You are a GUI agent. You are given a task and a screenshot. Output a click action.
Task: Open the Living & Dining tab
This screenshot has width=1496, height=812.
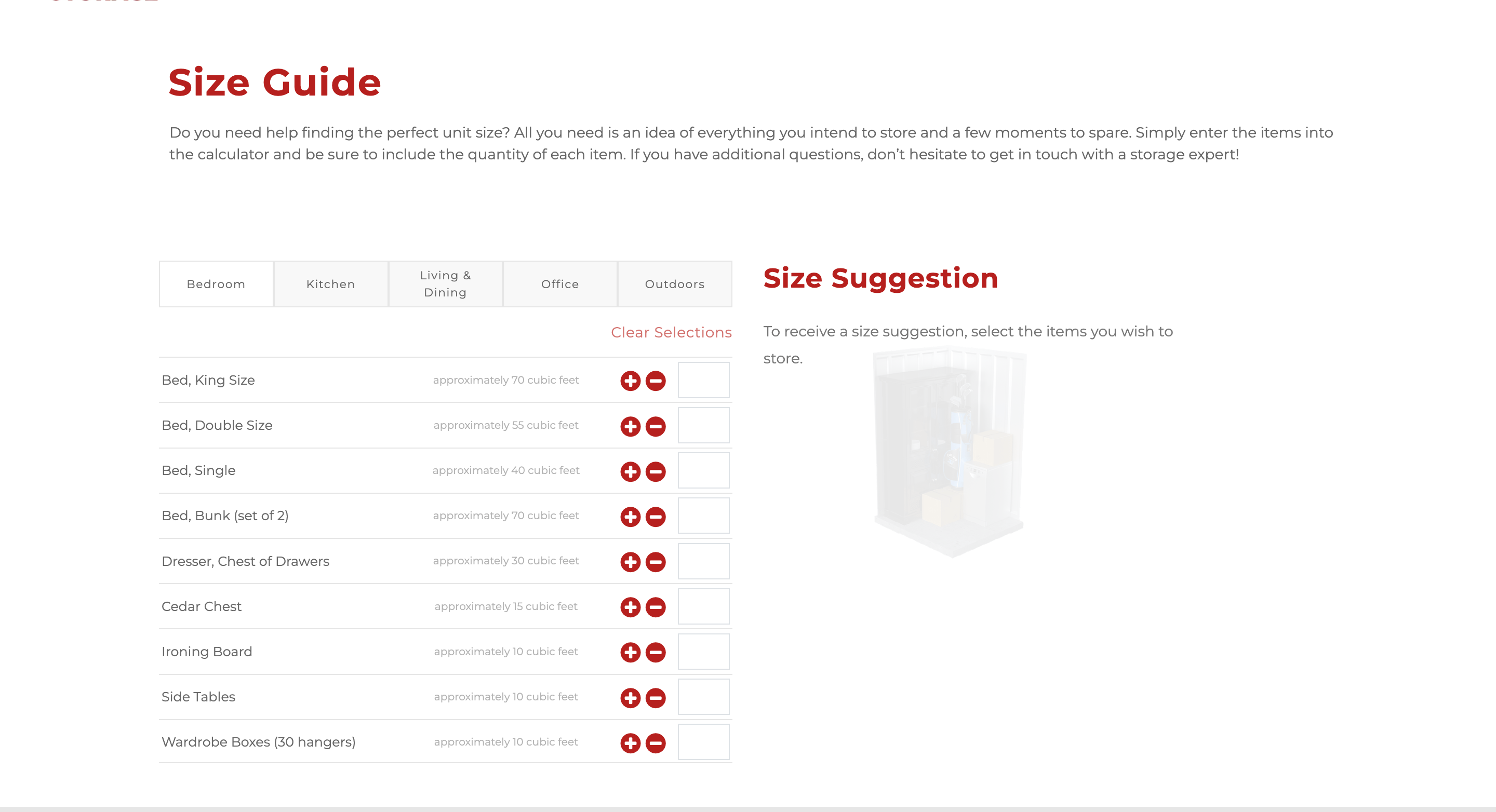[445, 284]
